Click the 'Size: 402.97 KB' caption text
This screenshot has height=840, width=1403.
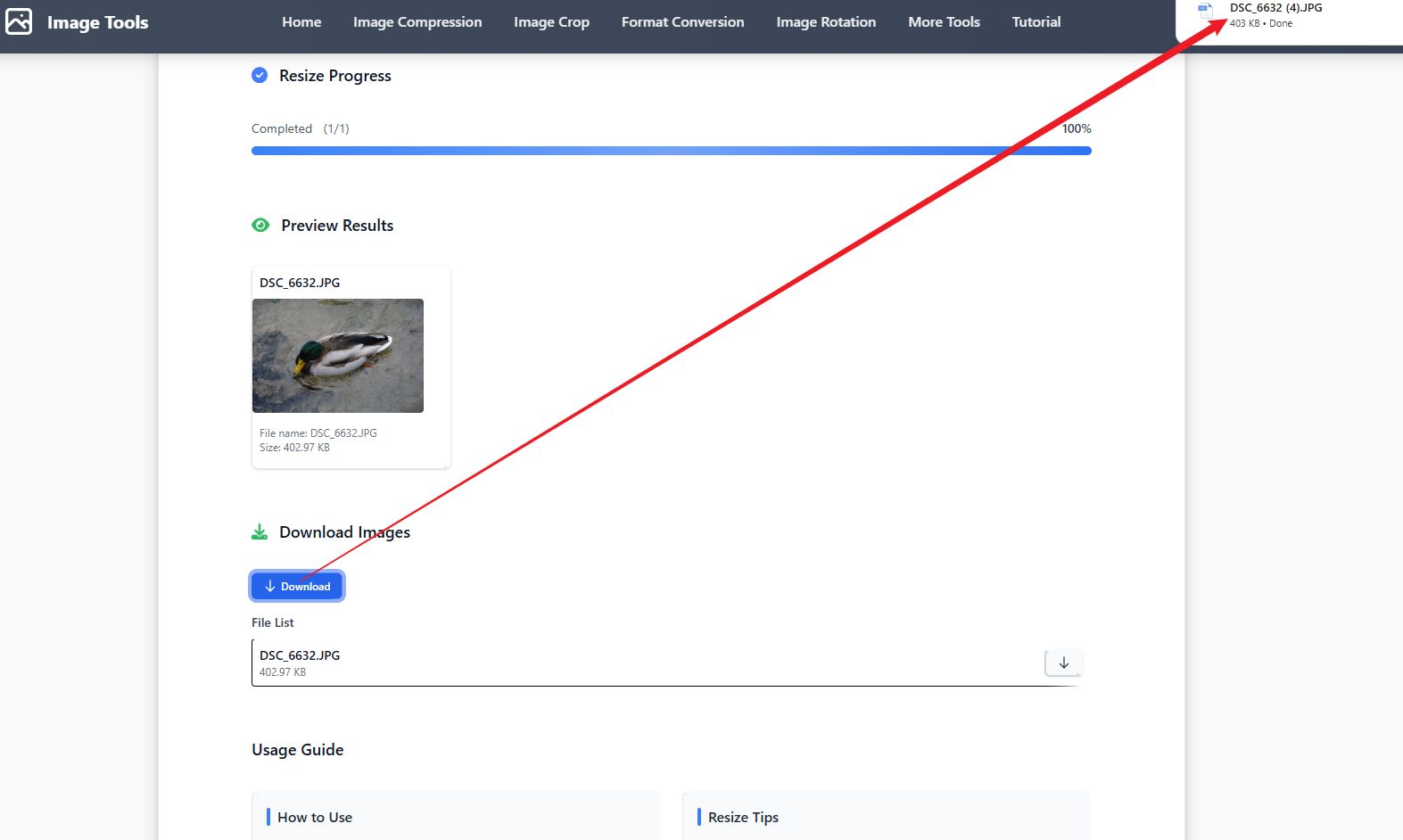pos(294,448)
